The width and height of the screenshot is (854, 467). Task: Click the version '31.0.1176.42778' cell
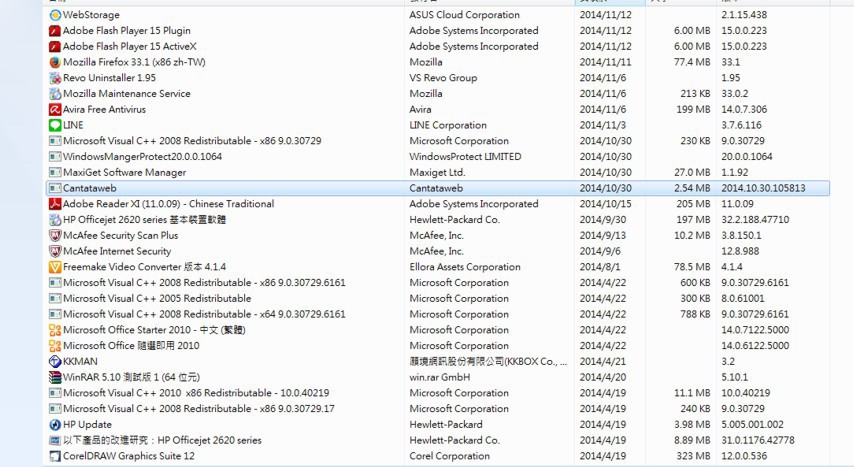click(758, 440)
